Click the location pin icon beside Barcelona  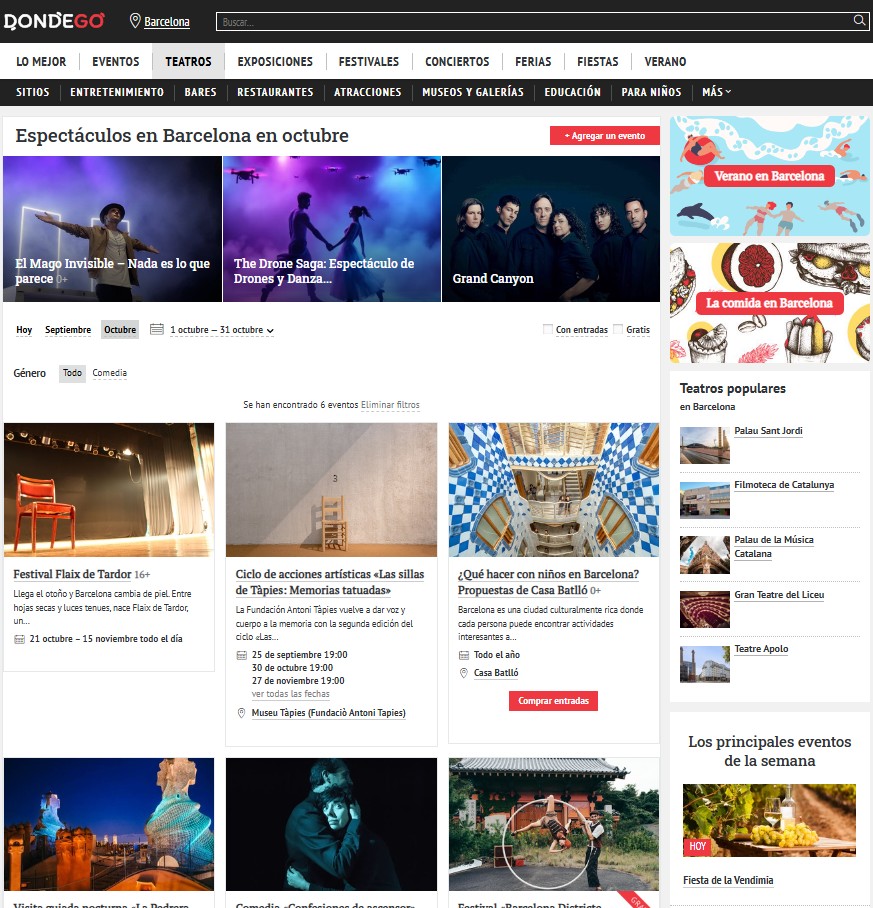[135, 21]
